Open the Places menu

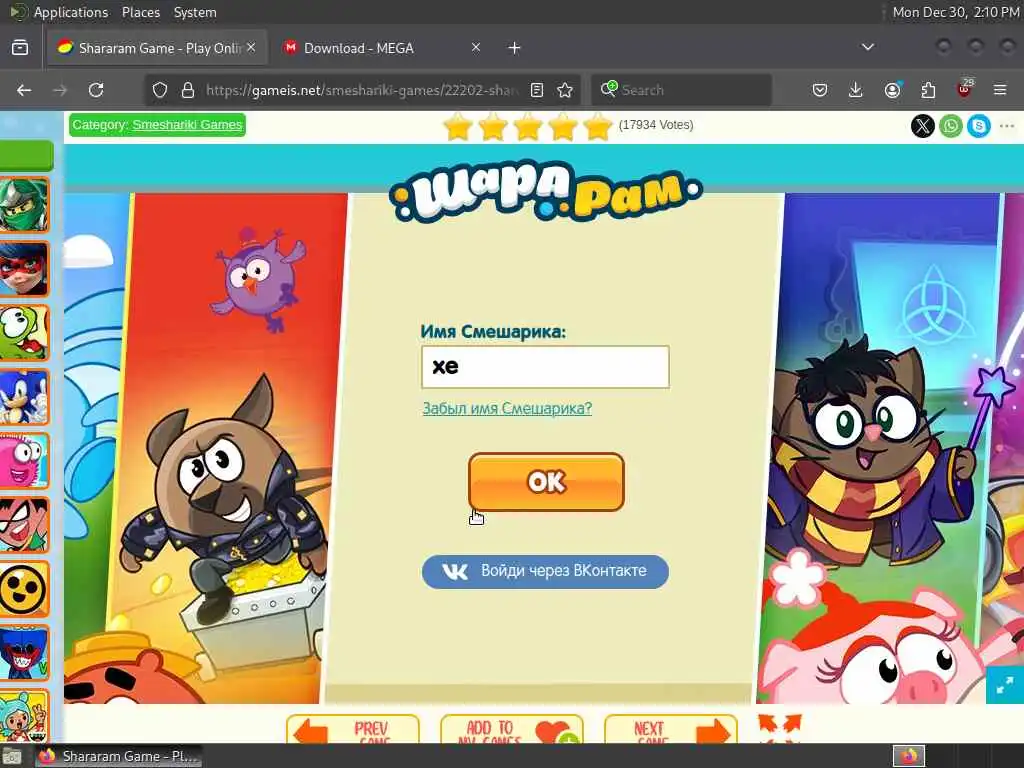(x=140, y=12)
